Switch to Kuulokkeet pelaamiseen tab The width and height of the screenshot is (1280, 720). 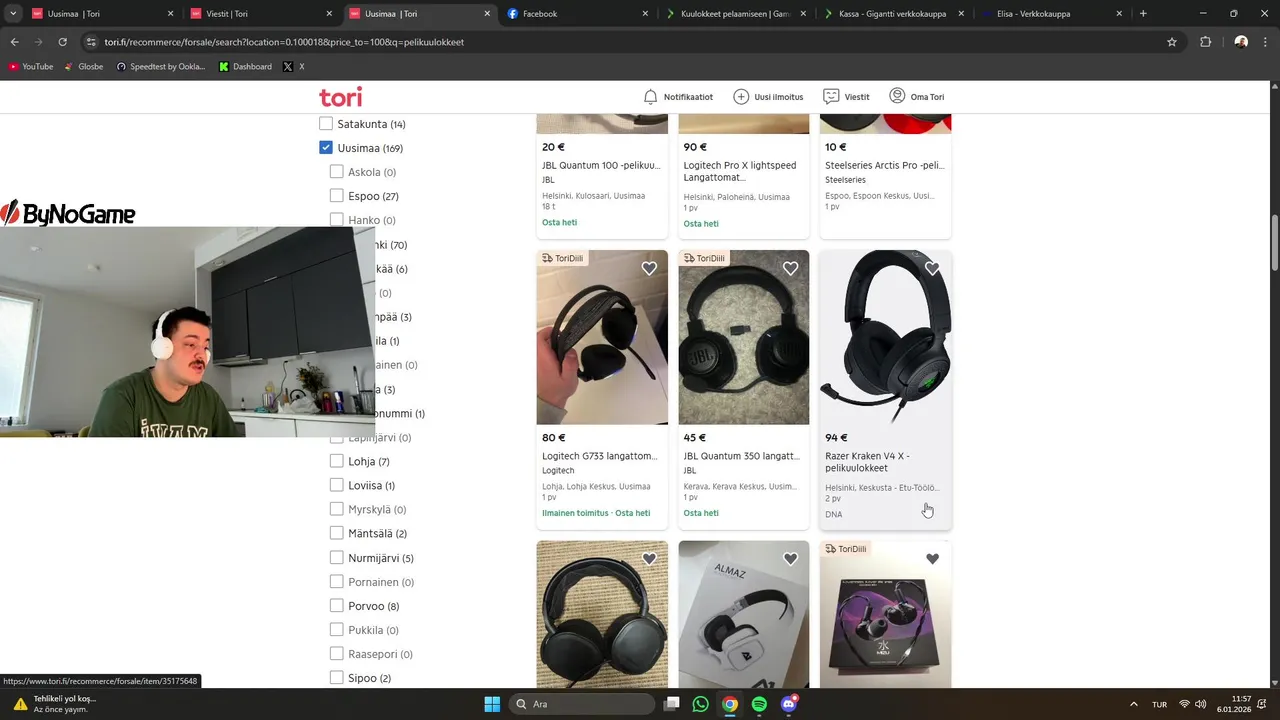click(736, 14)
